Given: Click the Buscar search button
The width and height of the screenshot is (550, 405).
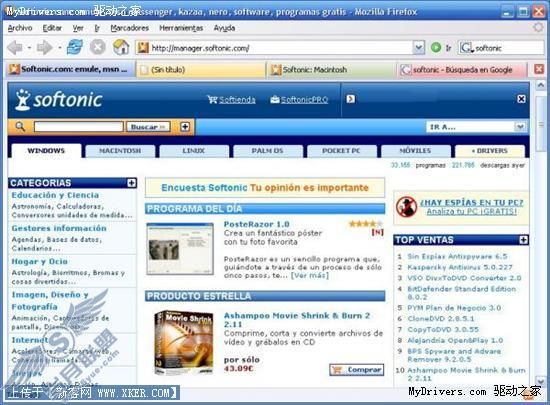Looking at the screenshot, I should [x=148, y=127].
